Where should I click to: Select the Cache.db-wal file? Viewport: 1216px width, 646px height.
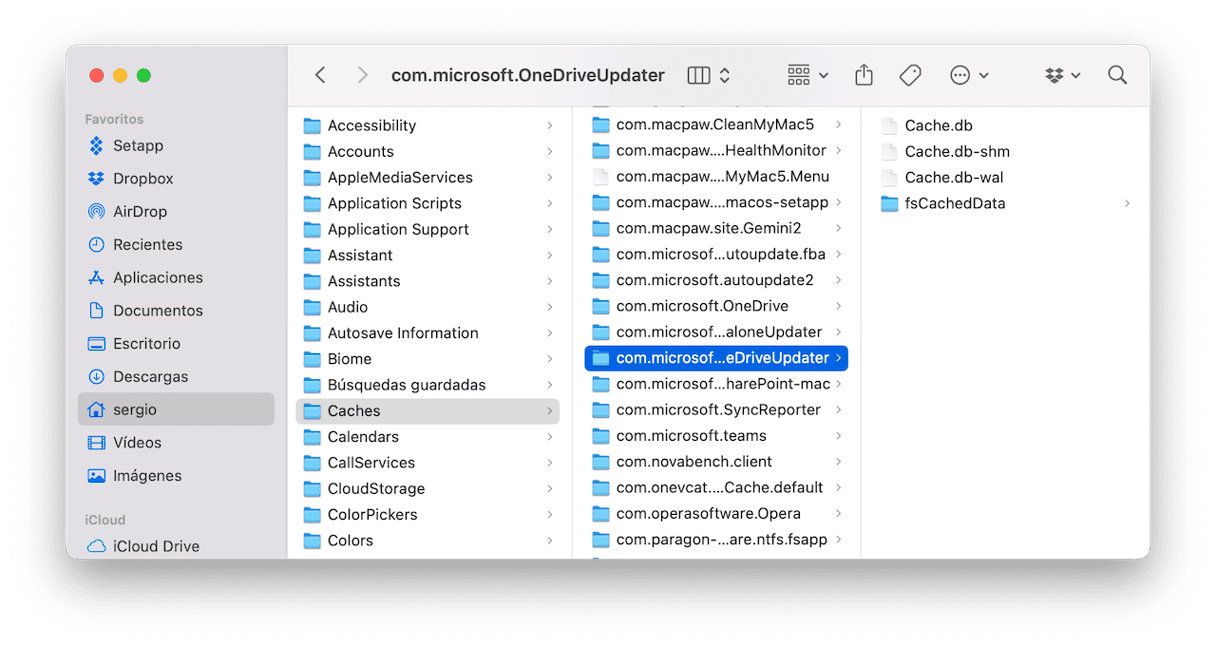click(953, 178)
